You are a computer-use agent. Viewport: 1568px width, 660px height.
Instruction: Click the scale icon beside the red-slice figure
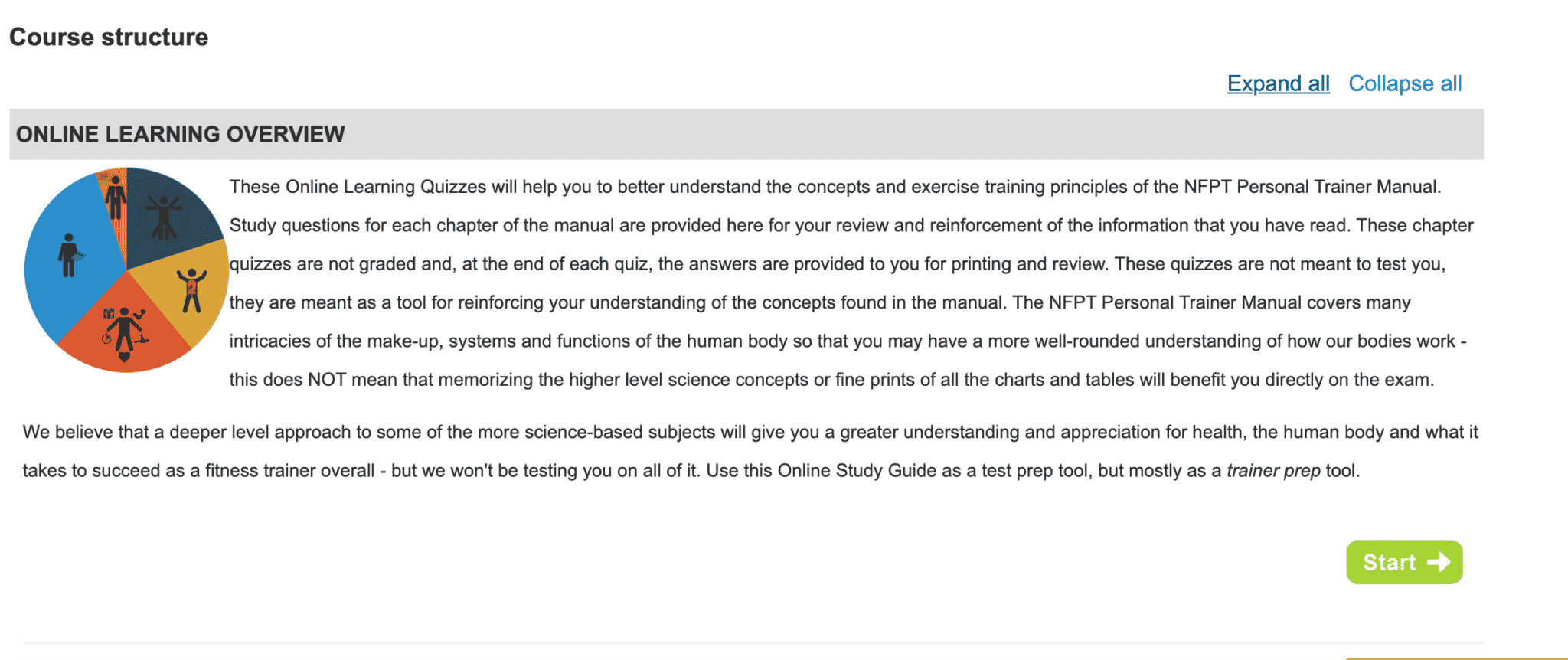pyautogui.click(x=107, y=312)
